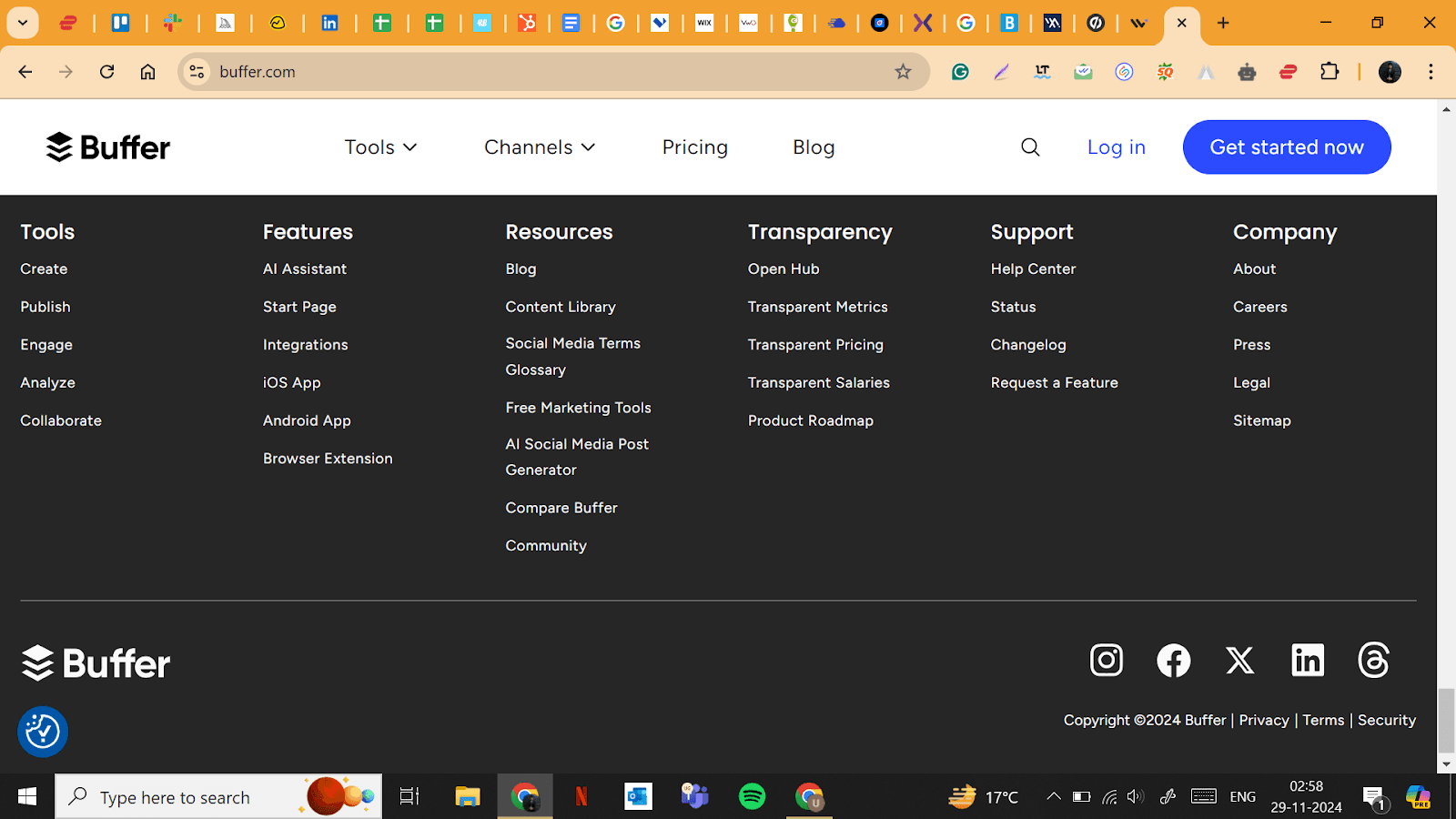Open Buffer's Threads icon
Viewport: 1456px width, 819px height.
point(1373,660)
